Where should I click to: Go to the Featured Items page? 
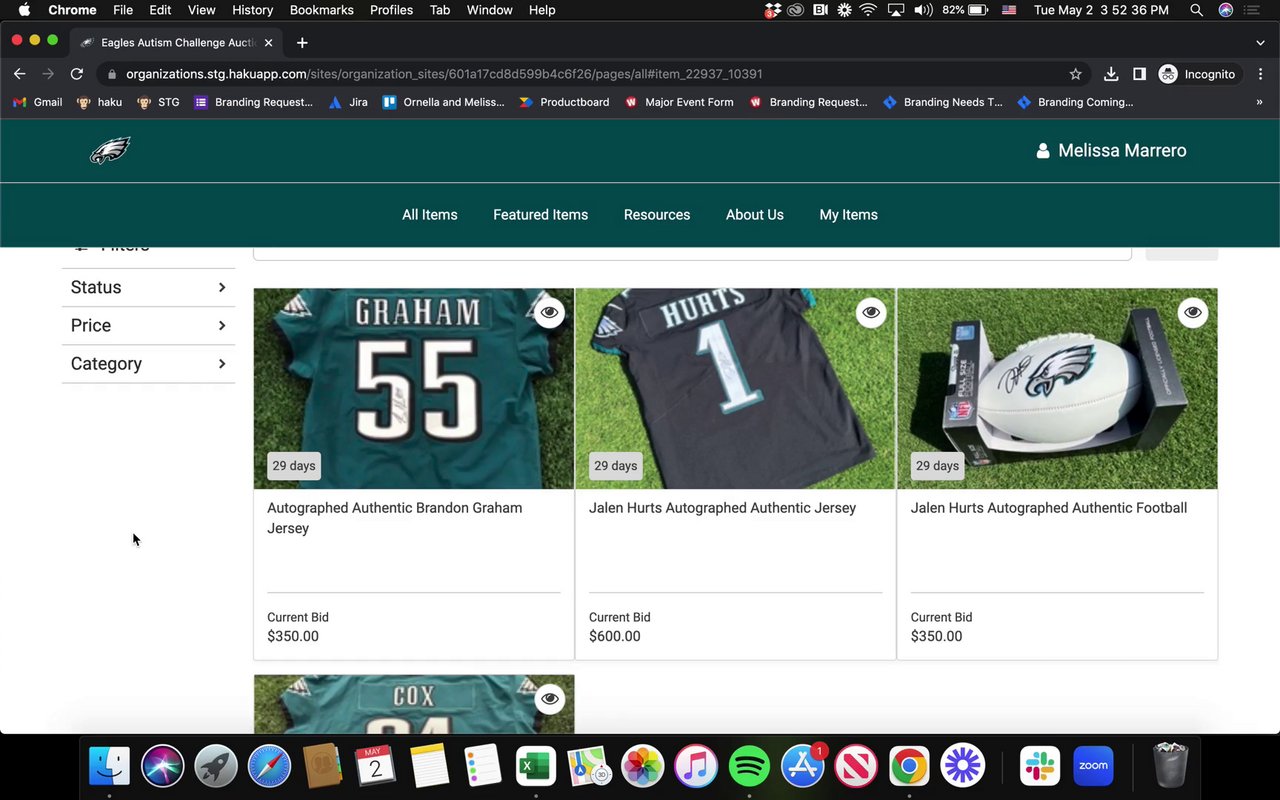(540, 215)
